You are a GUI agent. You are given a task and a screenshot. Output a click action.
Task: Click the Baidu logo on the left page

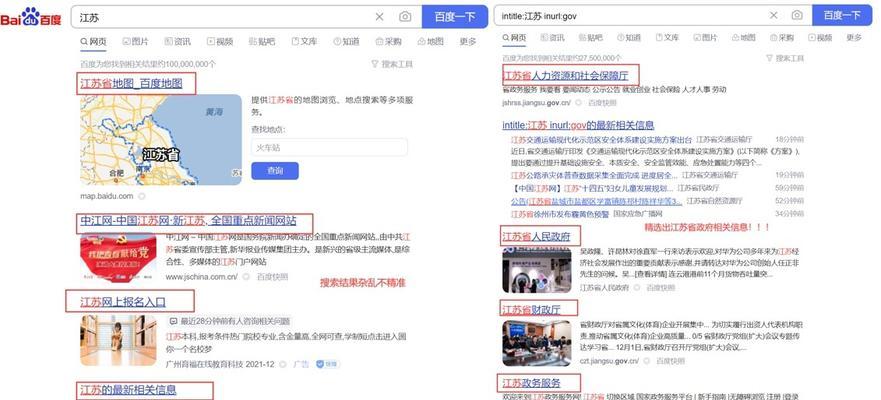[x=31, y=17]
